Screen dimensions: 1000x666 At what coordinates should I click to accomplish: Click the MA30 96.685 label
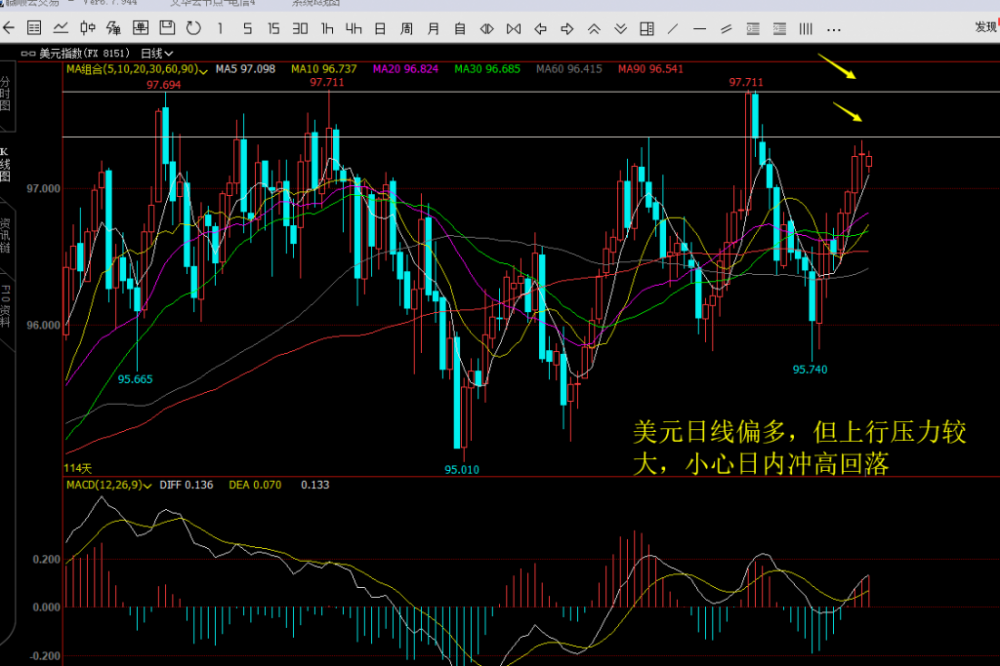click(x=487, y=69)
